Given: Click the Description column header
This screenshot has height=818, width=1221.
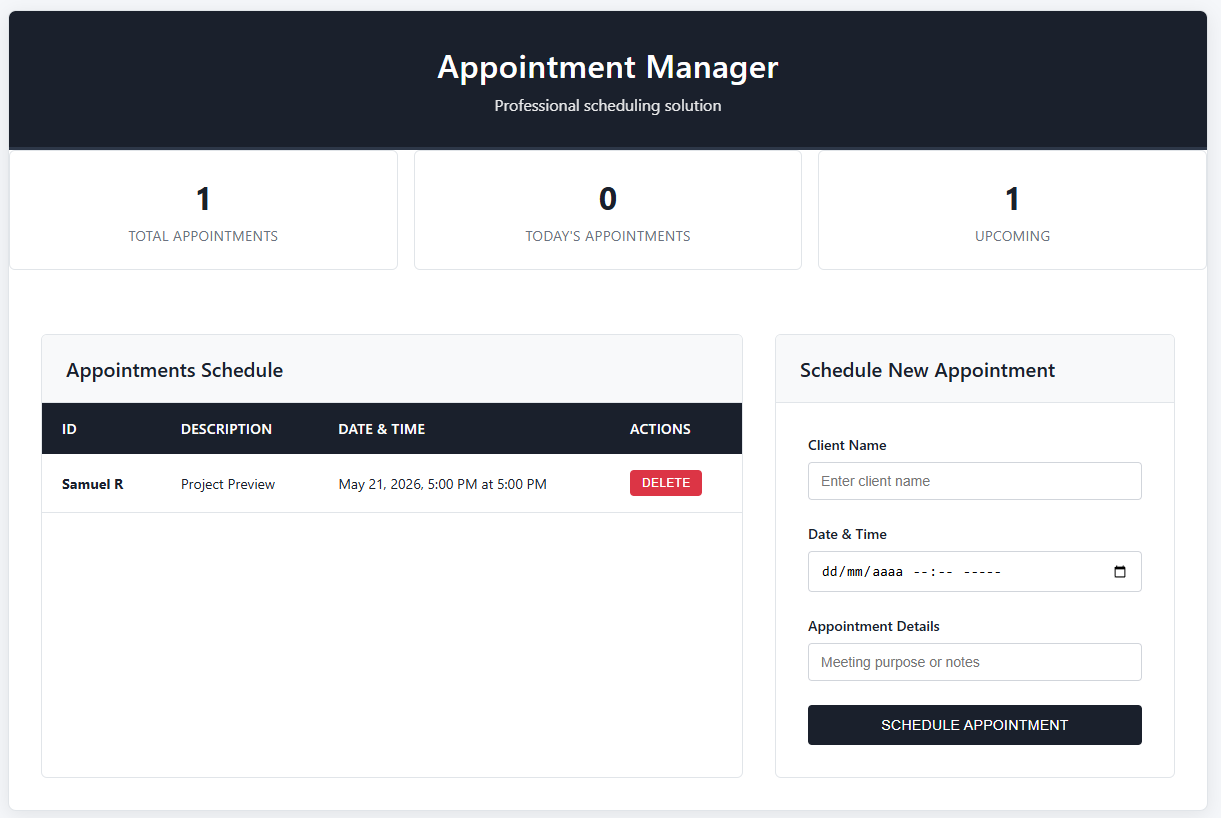Looking at the screenshot, I should [x=226, y=429].
